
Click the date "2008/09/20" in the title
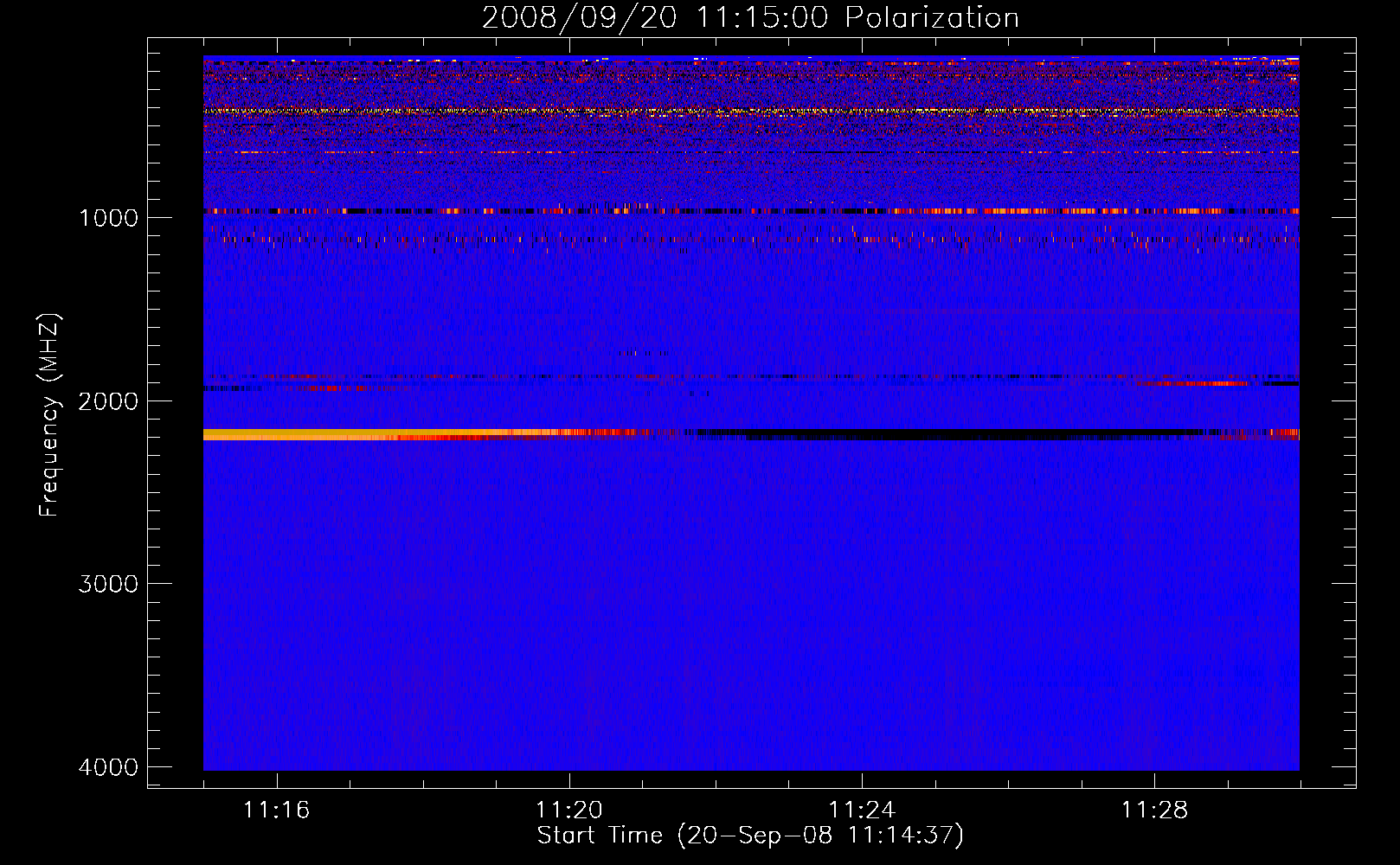[579, 18]
